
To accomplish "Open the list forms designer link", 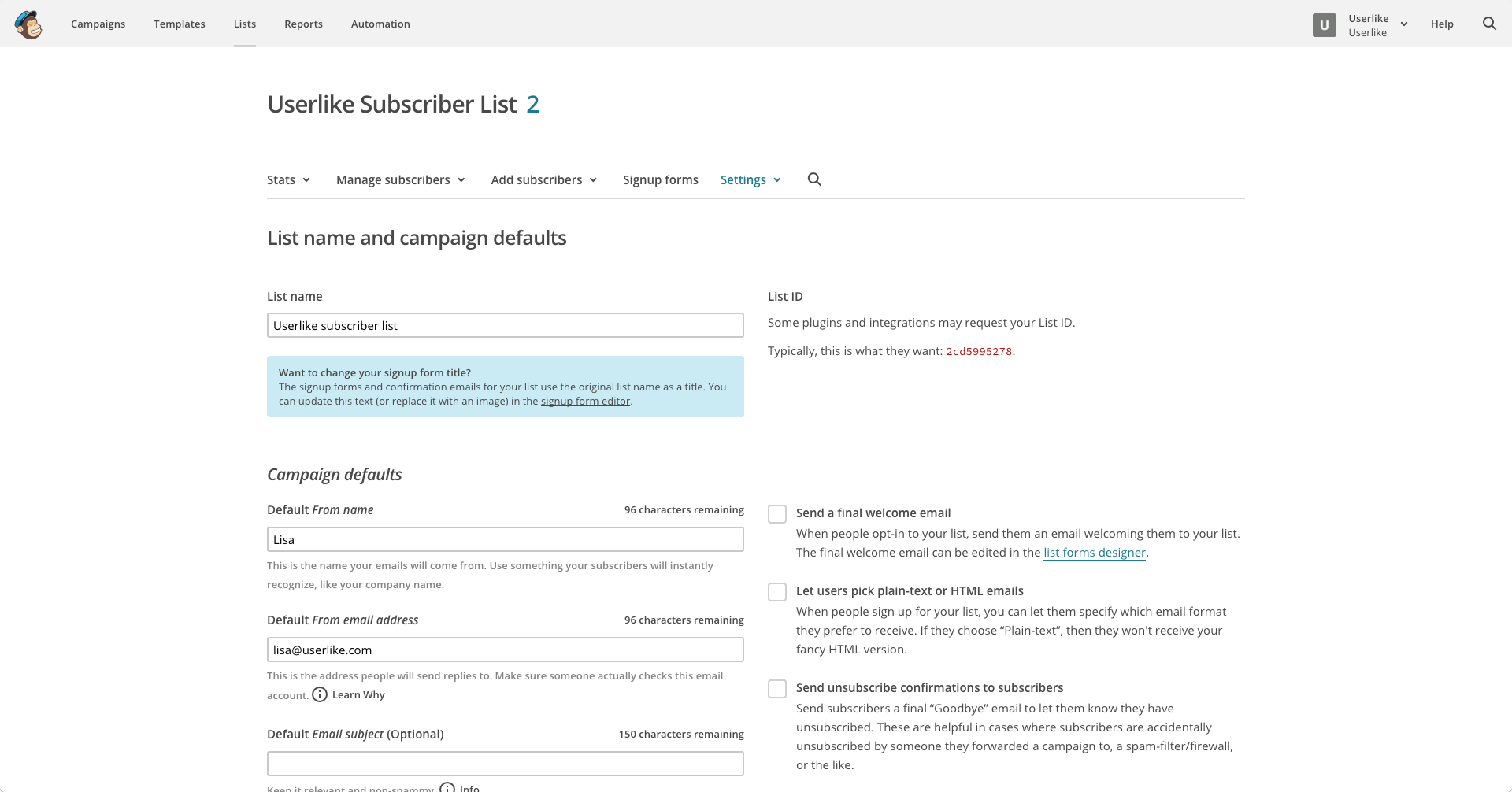I will (1094, 553).
